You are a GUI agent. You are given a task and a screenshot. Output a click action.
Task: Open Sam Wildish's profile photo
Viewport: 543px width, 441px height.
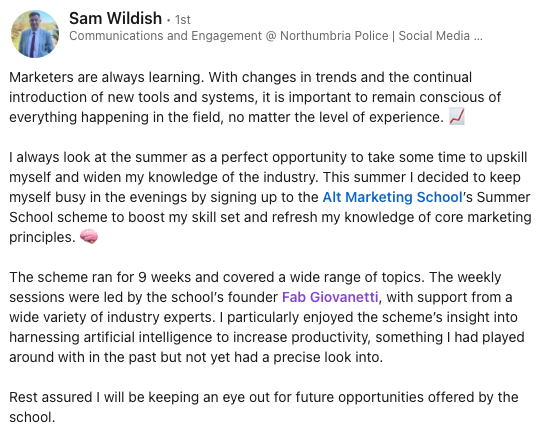(x=35, y=34)
